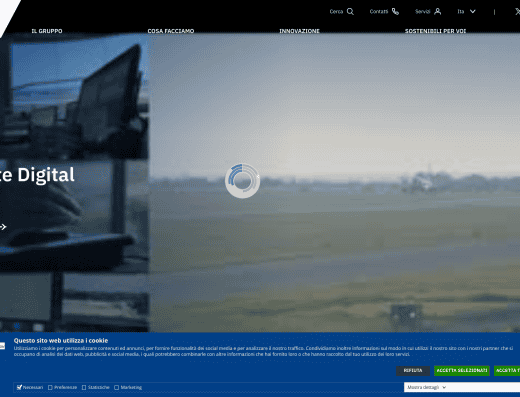This screenshot has width=520, height=397.
Task: Click the Contatti link text
Action: pos(379,12)
